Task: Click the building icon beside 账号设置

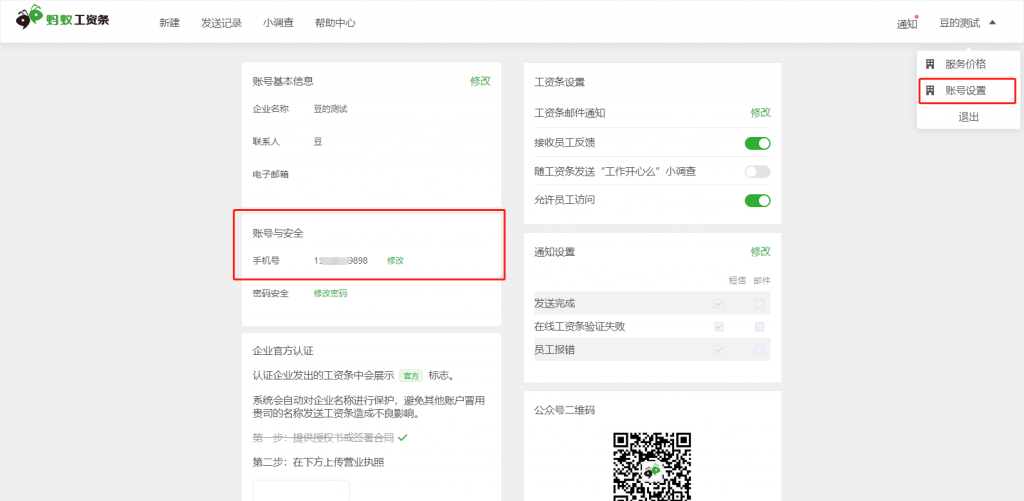Action: tap(930, 90)
